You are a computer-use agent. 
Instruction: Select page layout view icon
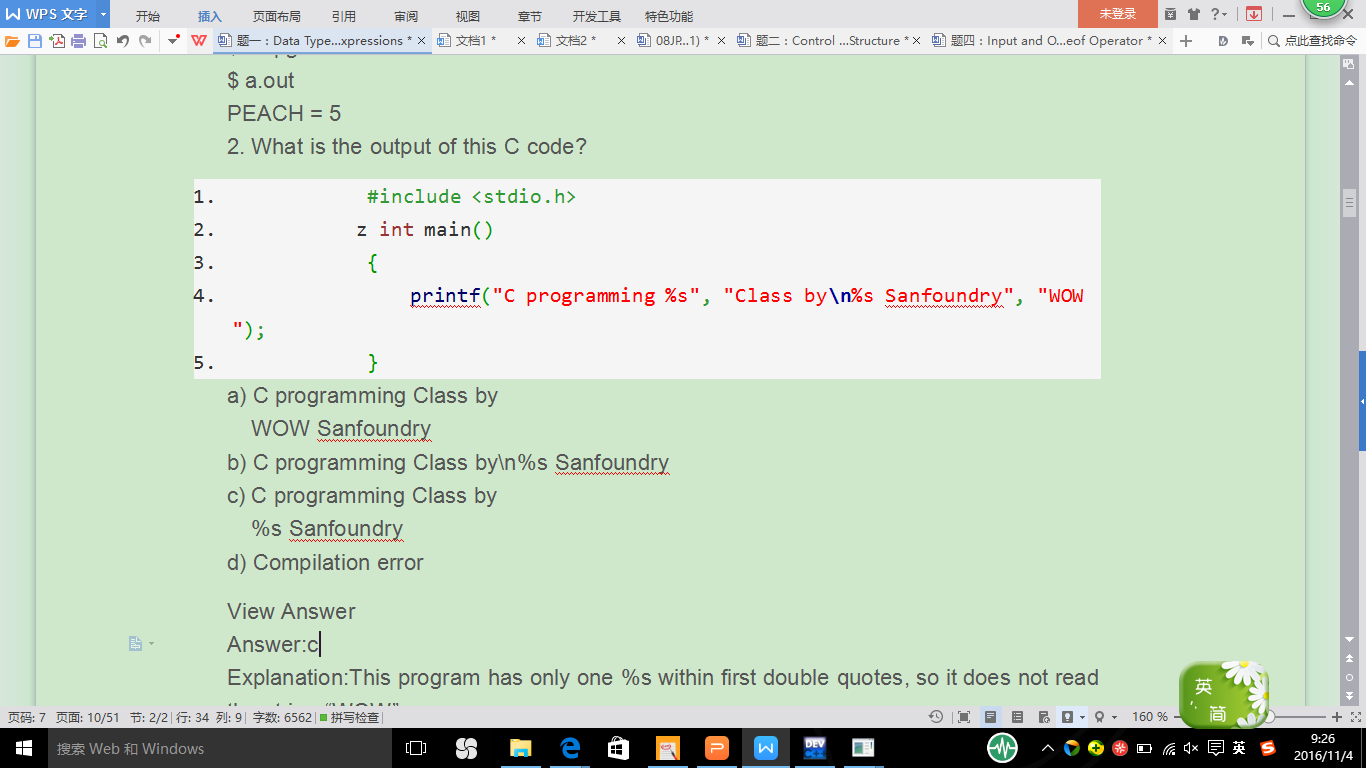pos(990,717)
